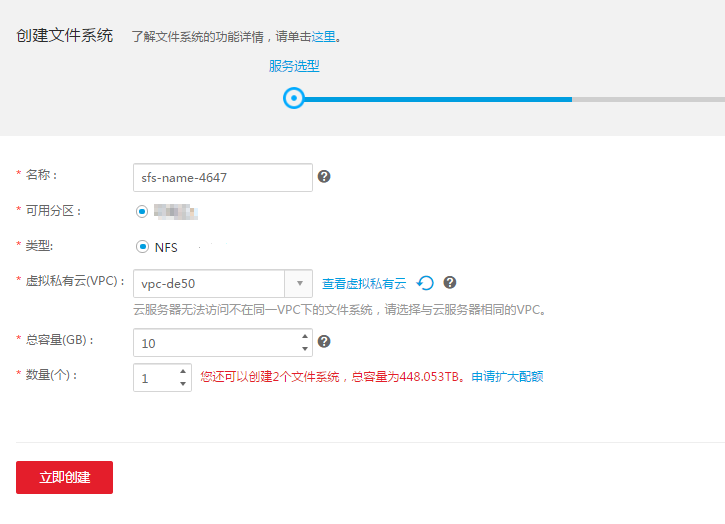Focus the total capacity field showing 10
Screen dimensions: 725x524
tap(223, 343)
